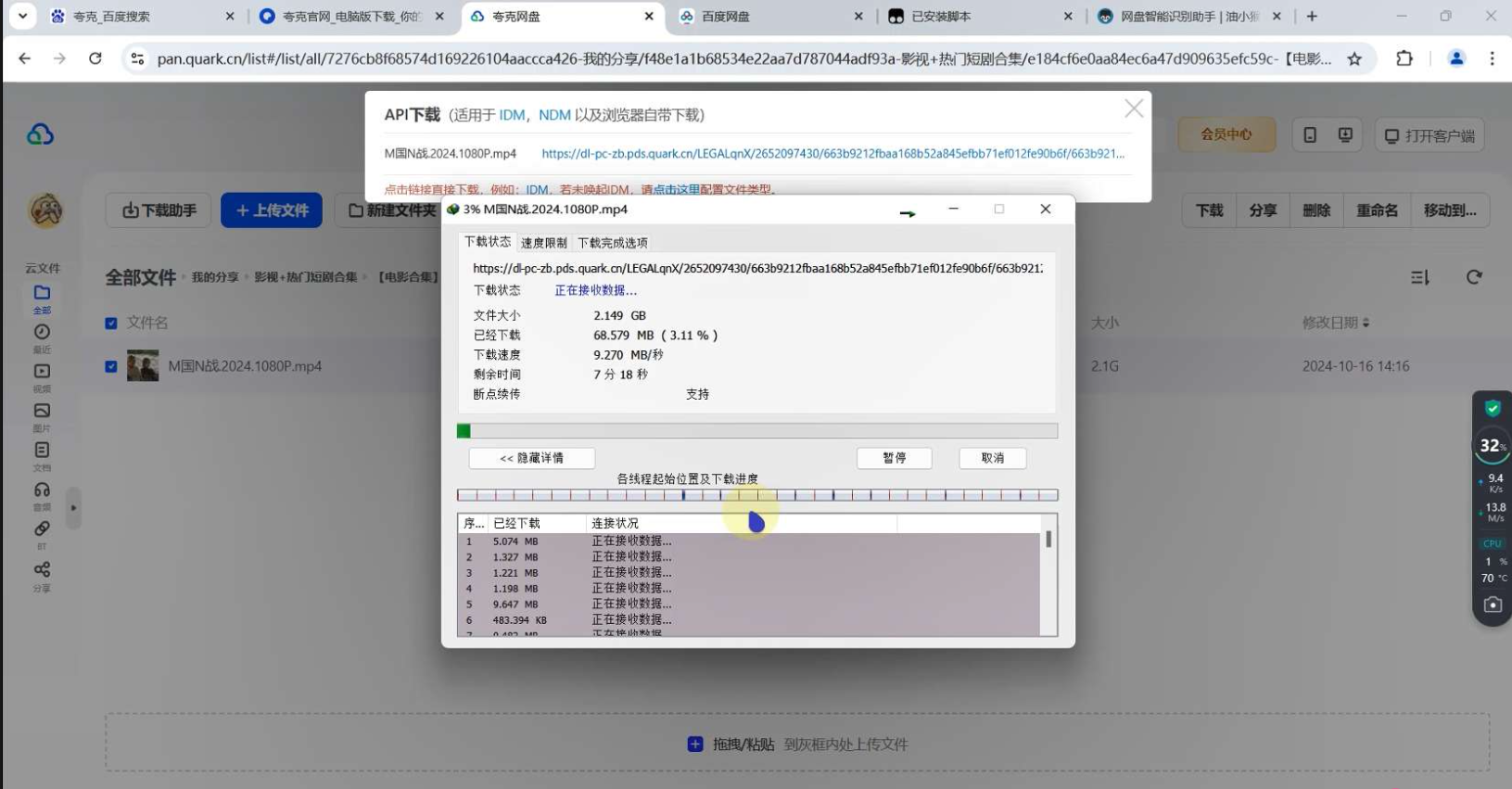Switch to the 下载完成选项 tab
1512x789 pixels.
point(612,243)
